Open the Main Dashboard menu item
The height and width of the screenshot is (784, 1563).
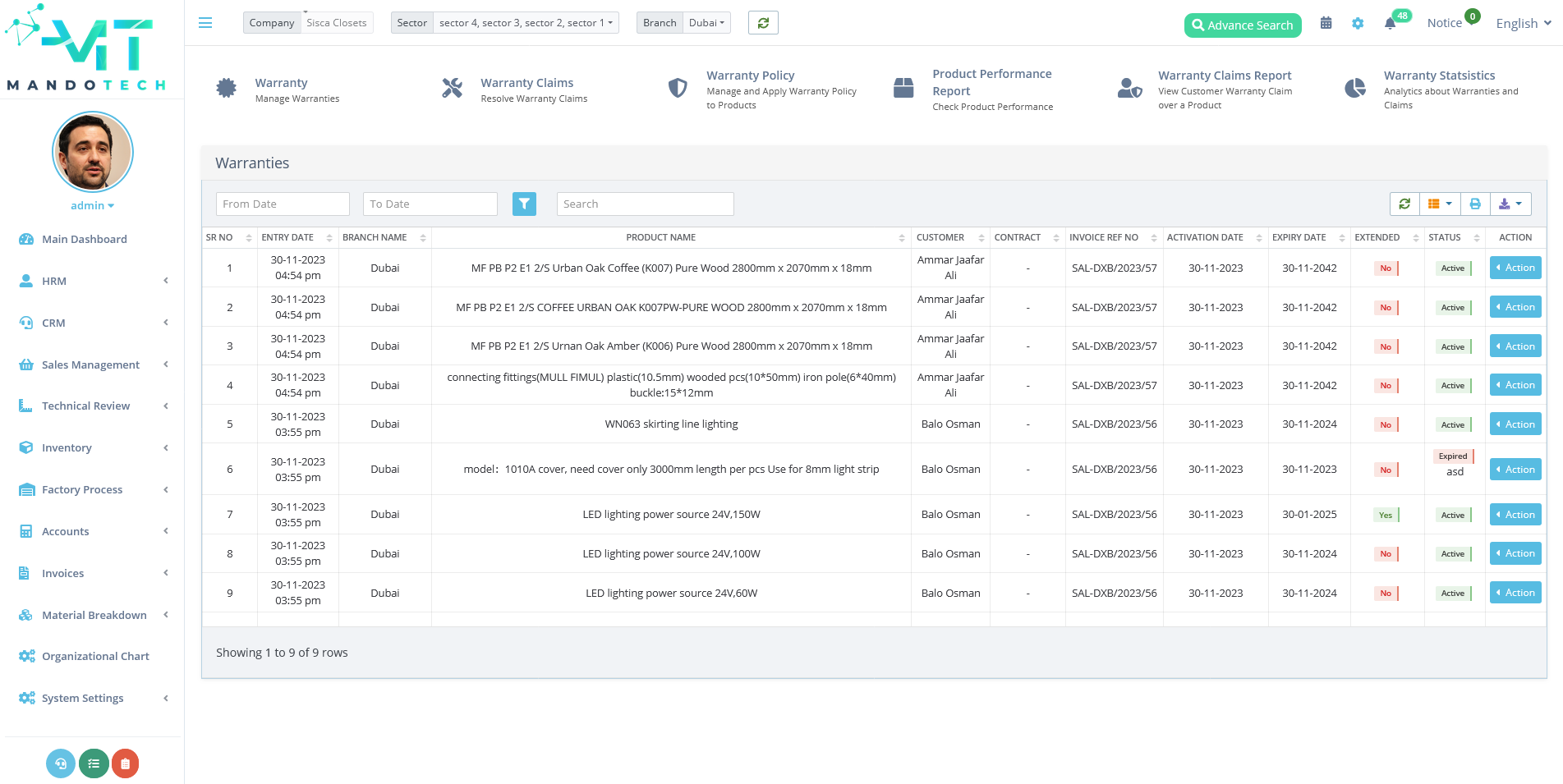pyautogui.click(x=84, y=239)
